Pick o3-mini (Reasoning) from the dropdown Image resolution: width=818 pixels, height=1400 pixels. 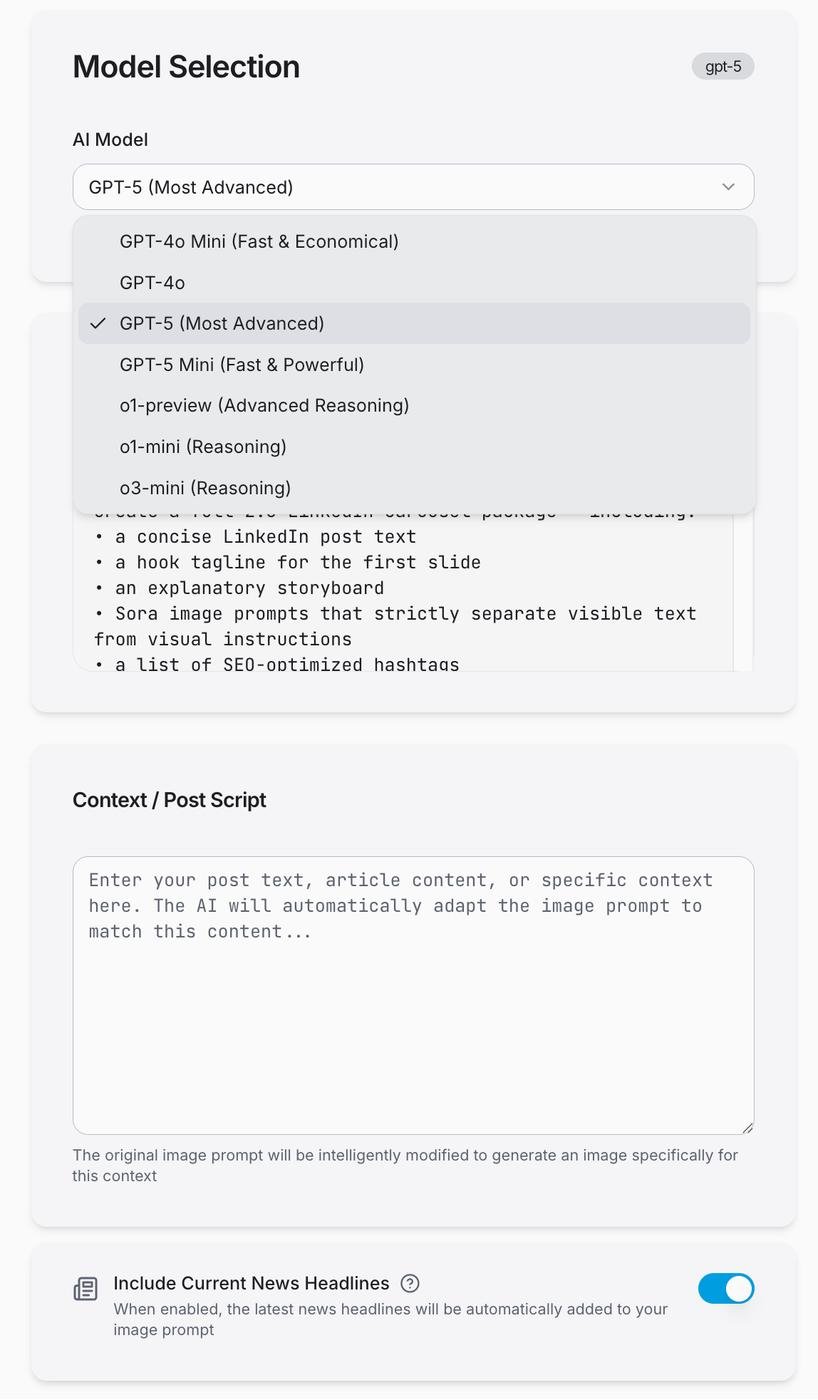205,488
